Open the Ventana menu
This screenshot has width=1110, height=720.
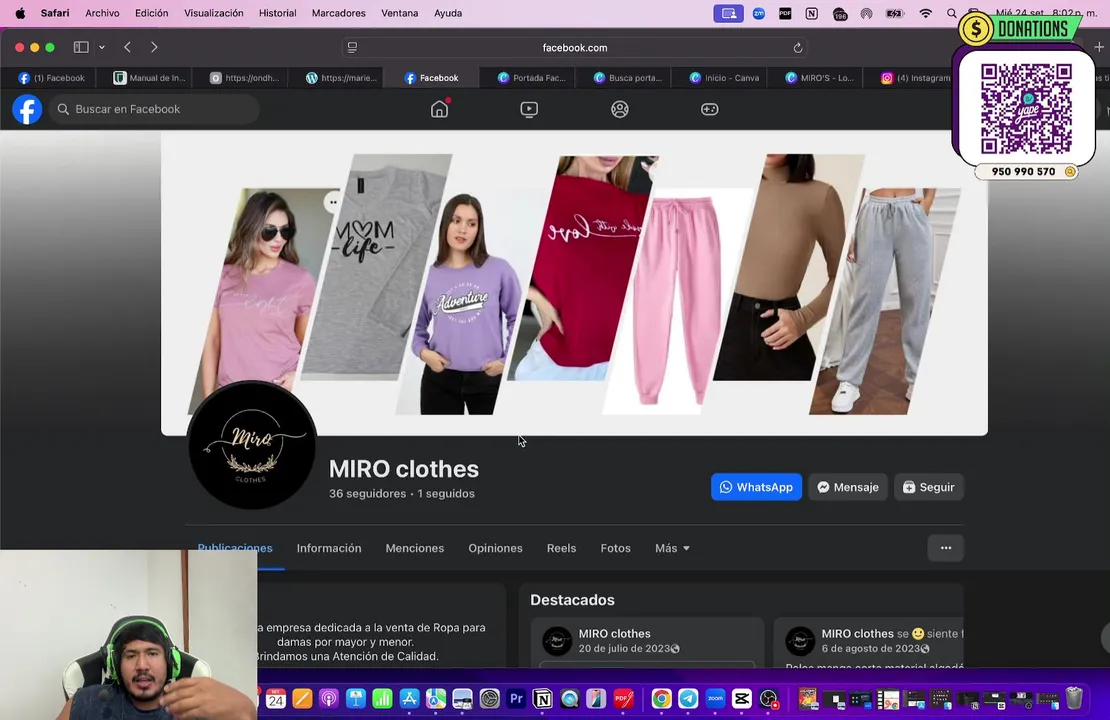399,13
